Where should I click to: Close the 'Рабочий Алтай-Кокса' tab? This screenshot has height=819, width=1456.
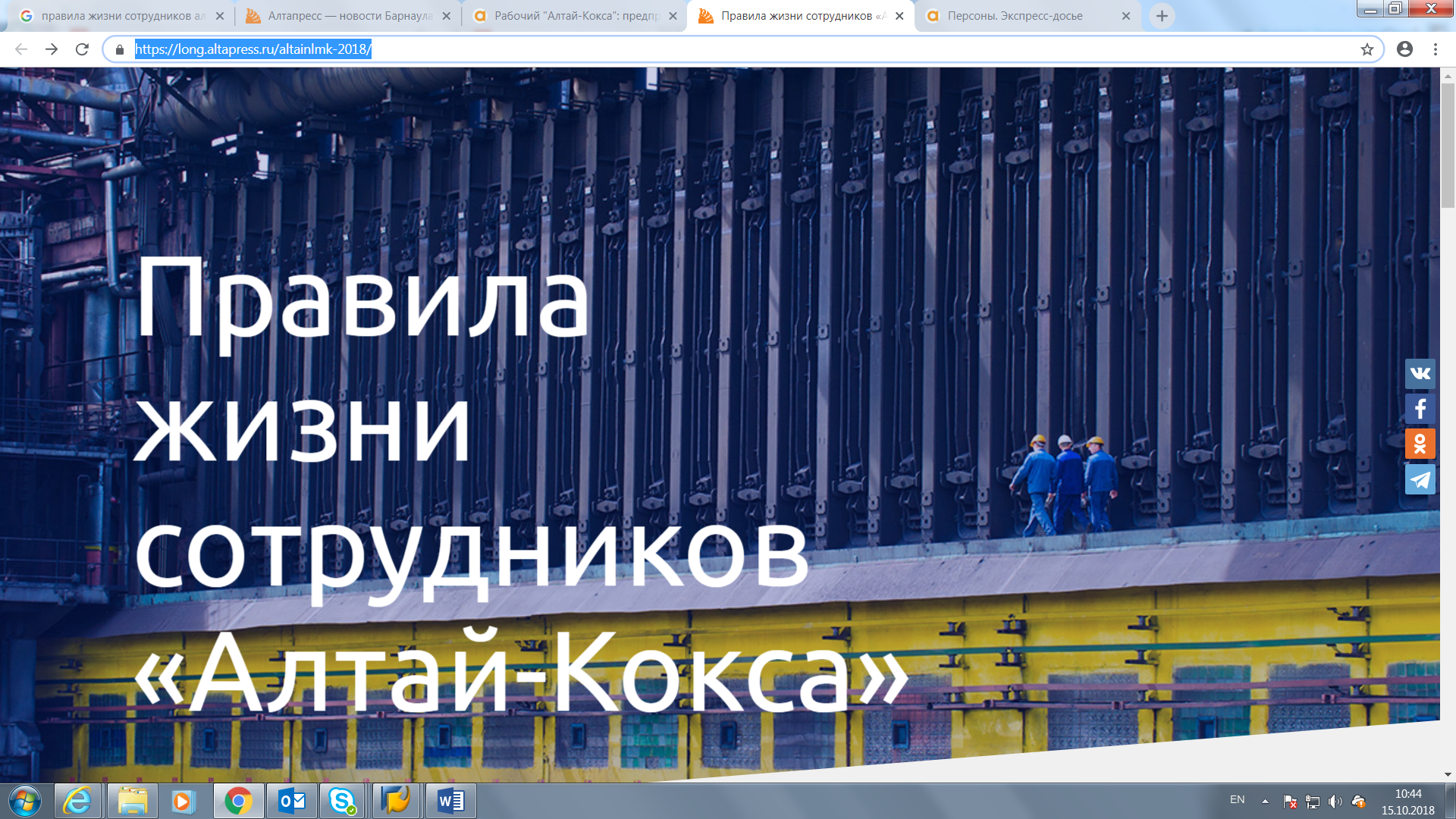(x=673, y=16)
